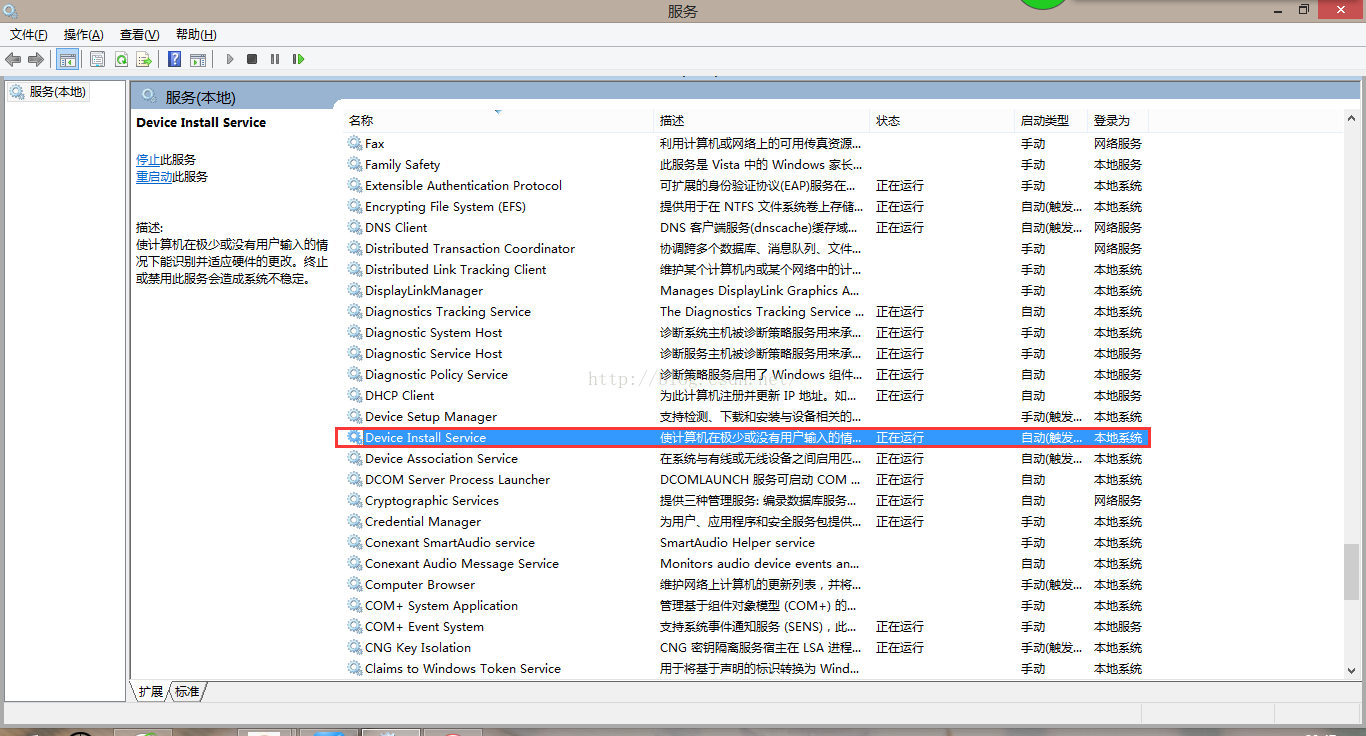1366x736 pixels.
Task: Sort by the 名称 column header
Action: coord(499,120)
